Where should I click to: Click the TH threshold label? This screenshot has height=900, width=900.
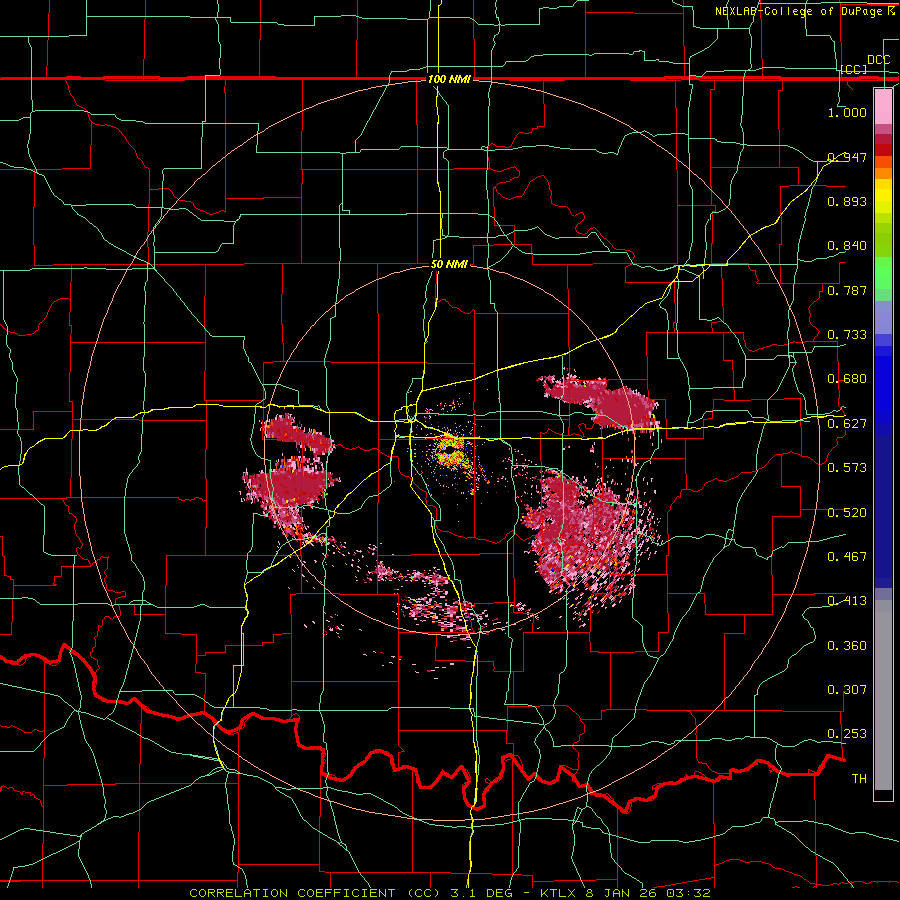(x=859, y=779)
